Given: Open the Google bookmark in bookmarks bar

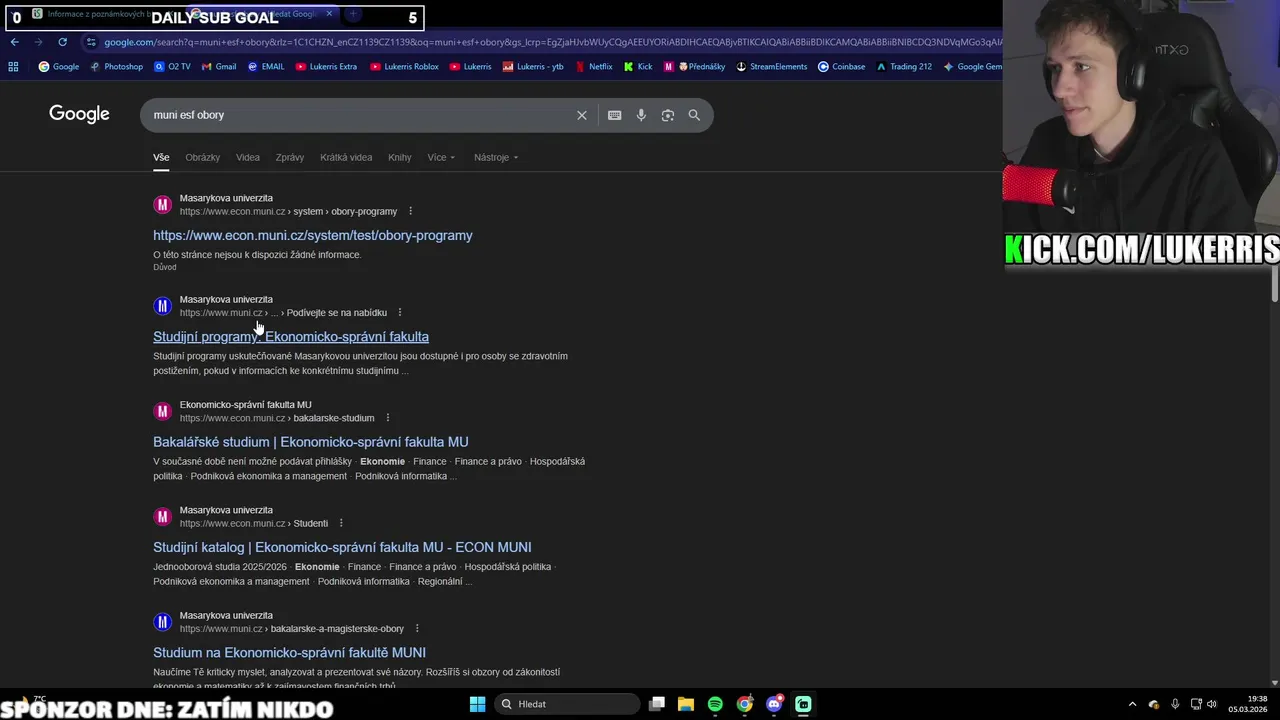Looking at the screenshot, I should click(x=59, y=67).
